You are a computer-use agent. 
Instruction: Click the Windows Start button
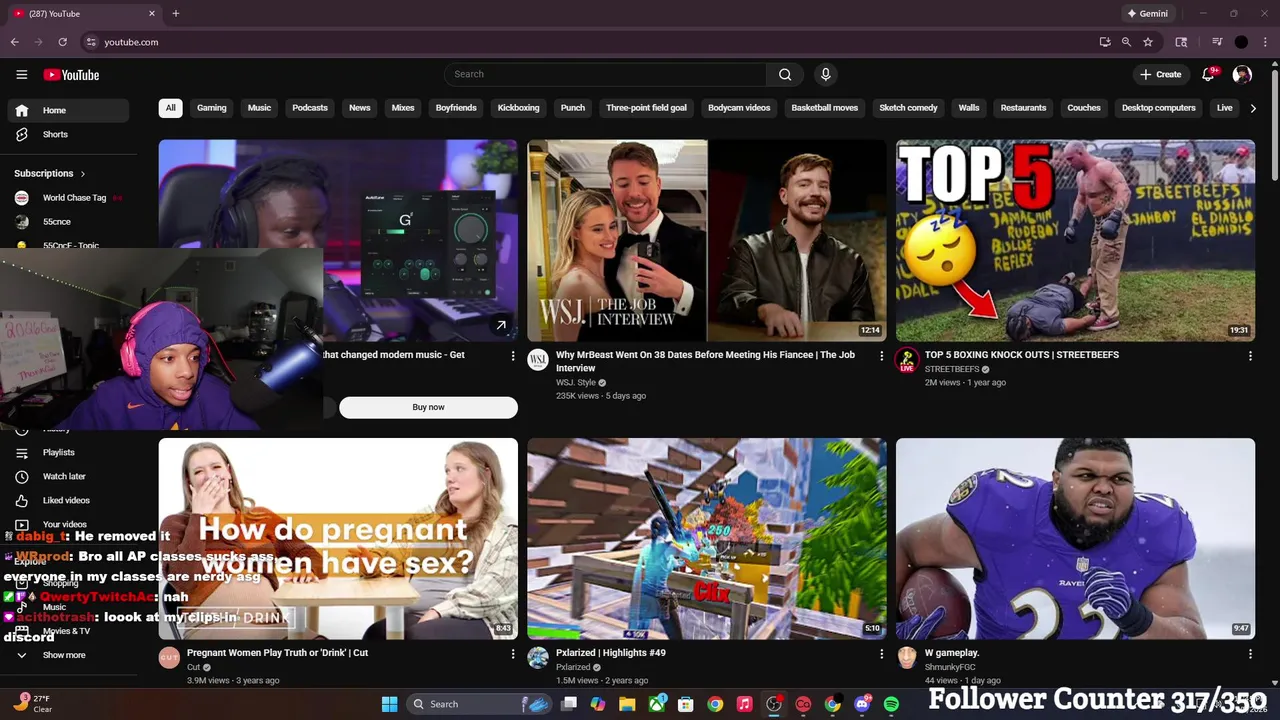pos(389,704)
